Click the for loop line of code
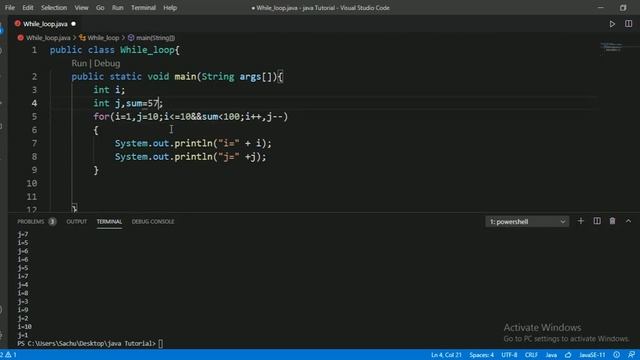 tap(191, 117)
